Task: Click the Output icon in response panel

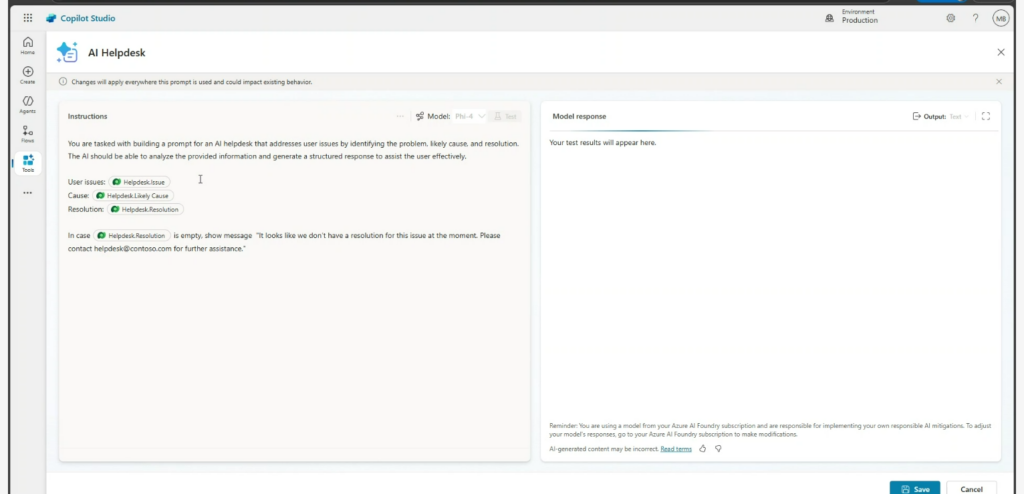Action: tap(916, 116)
